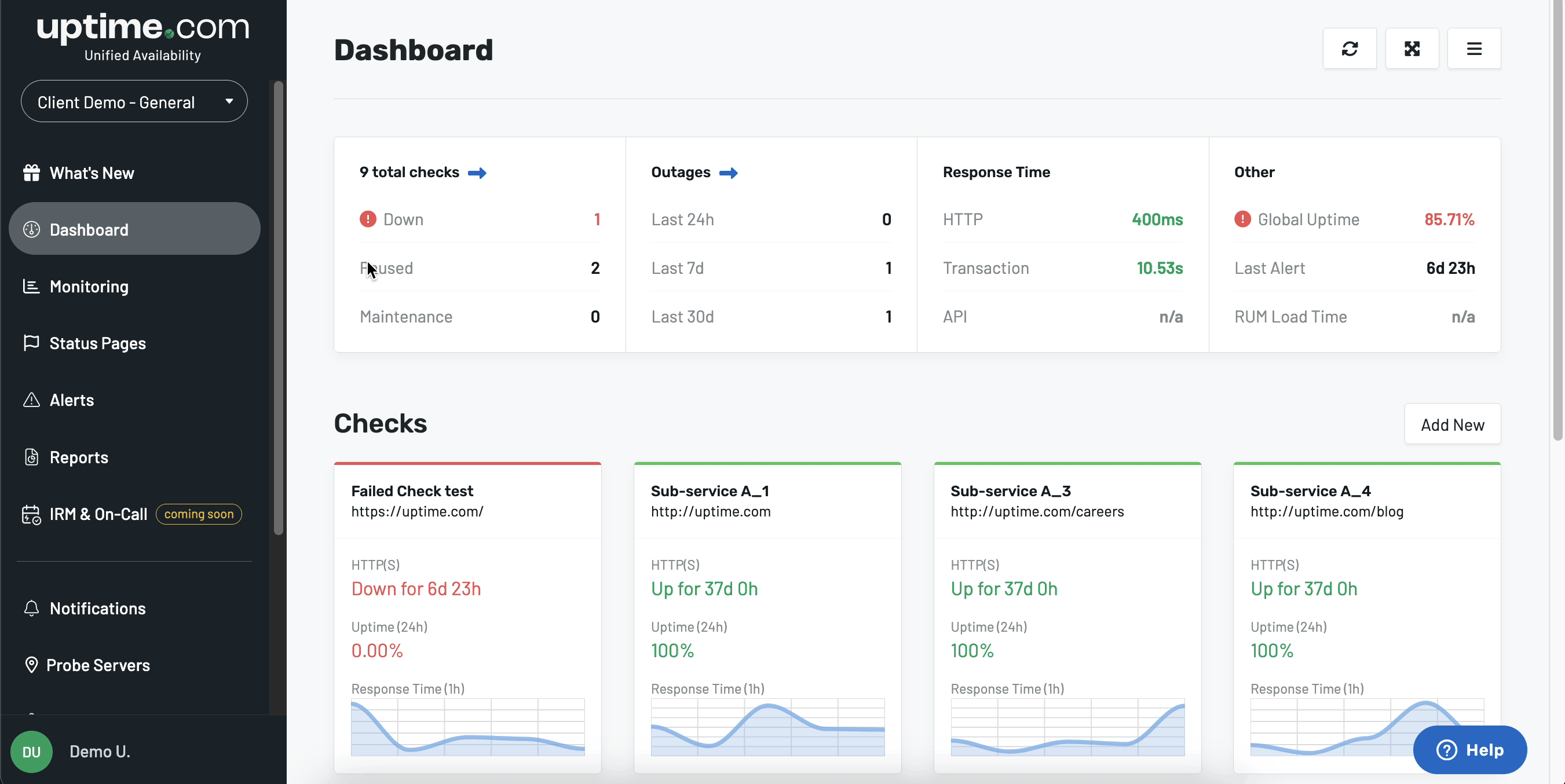Click the IRM & On-Call calendar icon
The width and height of the screenshot is (1565, 784).
[32, 514]
